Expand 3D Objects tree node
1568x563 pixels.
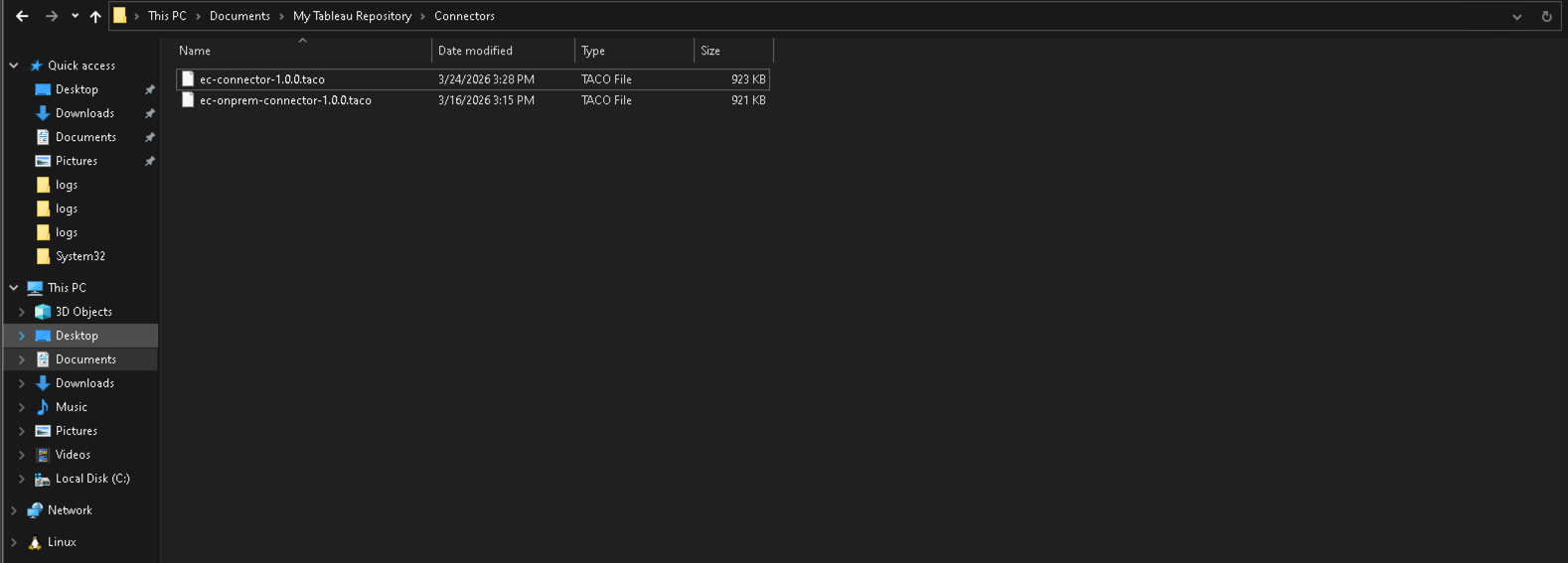pos(22,312)
